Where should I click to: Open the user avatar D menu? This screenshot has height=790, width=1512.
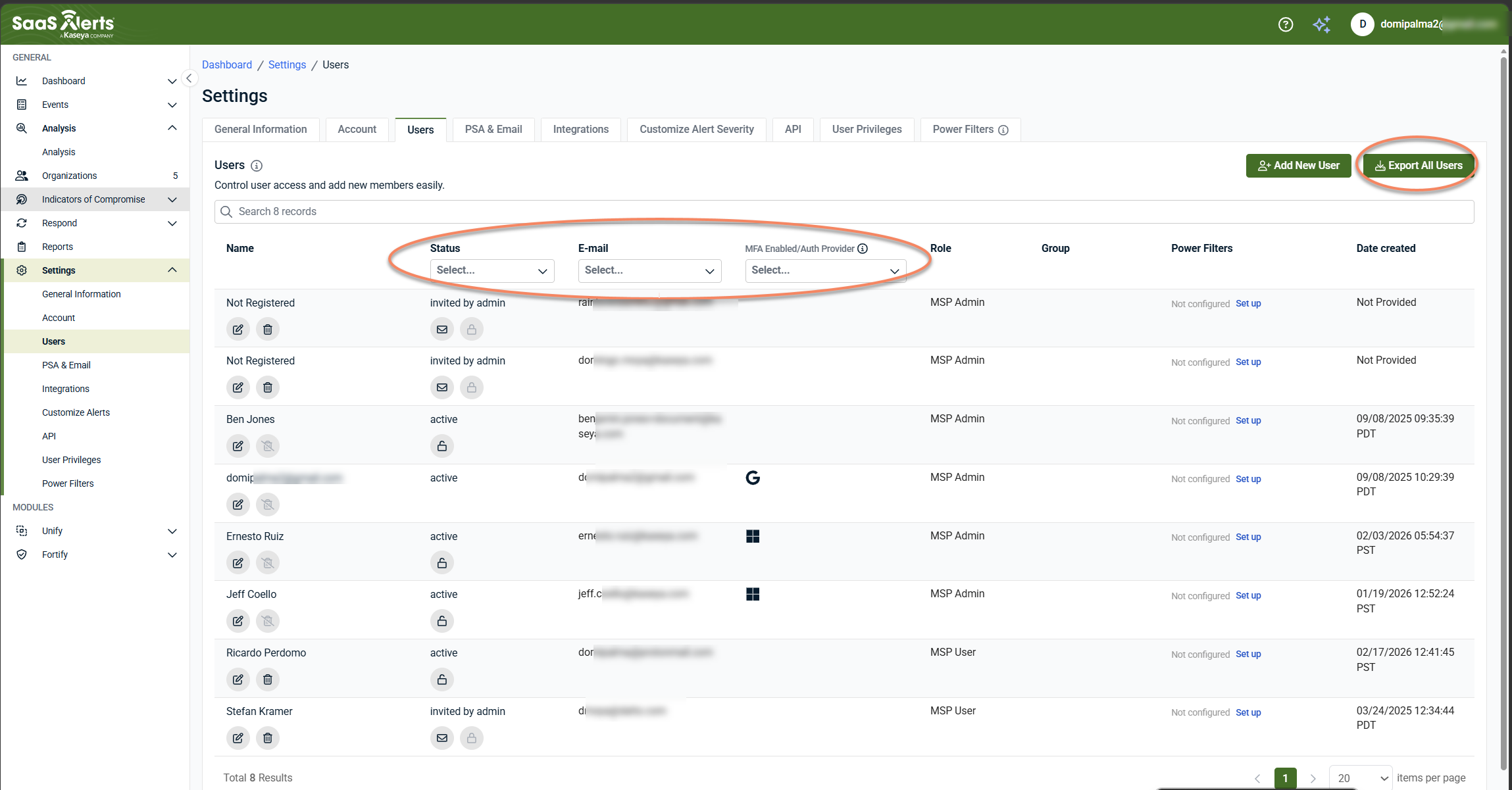[x=1362, y=24]
